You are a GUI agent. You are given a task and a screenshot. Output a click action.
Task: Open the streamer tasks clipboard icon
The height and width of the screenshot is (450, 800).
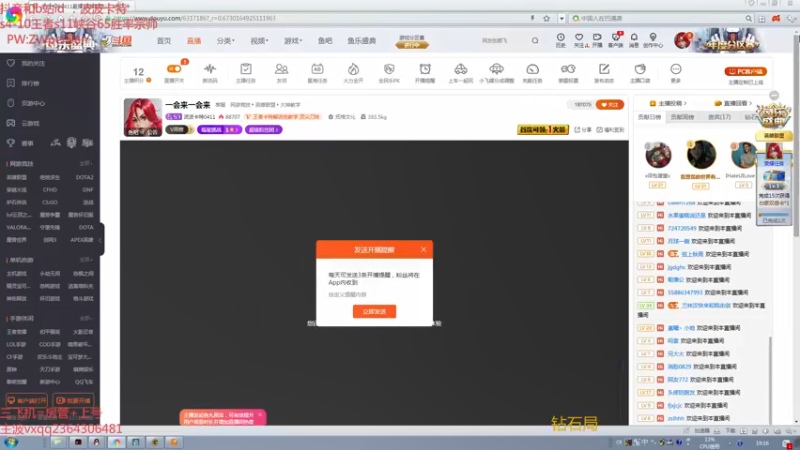click(x=245, y=69)
